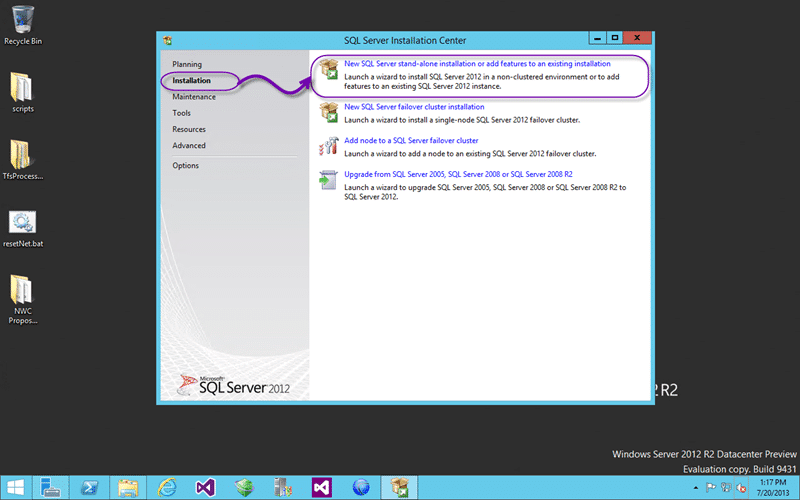This screenshot has width=800, height=500.
Task: Open the Windows Start button
Action: (x=16, y=488)
